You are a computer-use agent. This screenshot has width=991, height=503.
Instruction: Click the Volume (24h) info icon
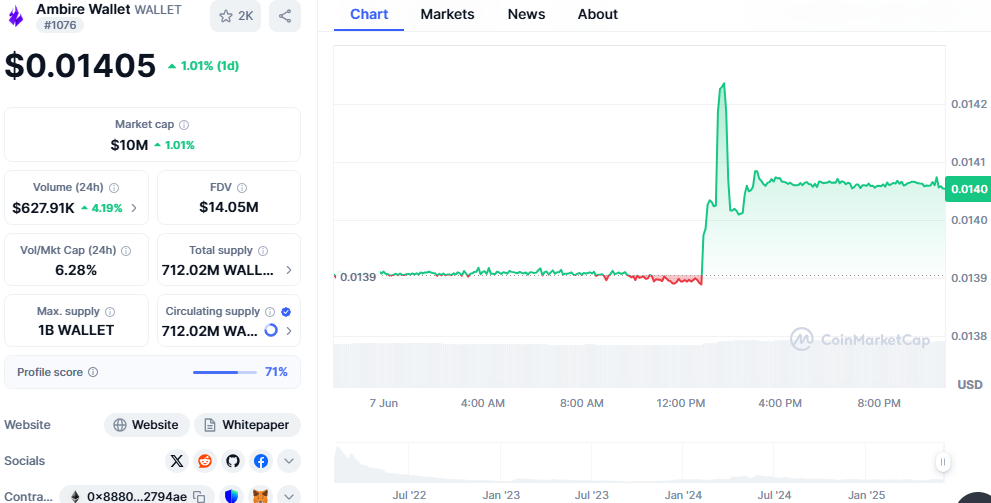[x=114, y=188]
